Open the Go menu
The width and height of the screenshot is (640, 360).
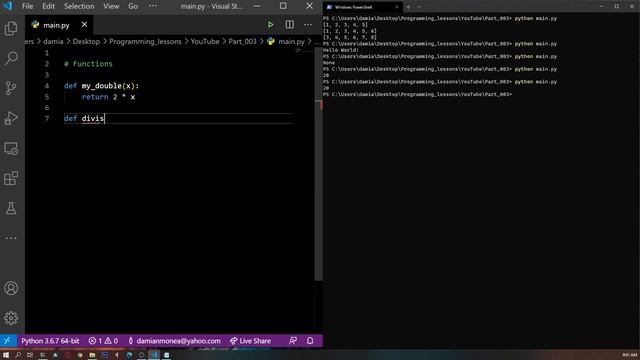(x=133, y=6)
